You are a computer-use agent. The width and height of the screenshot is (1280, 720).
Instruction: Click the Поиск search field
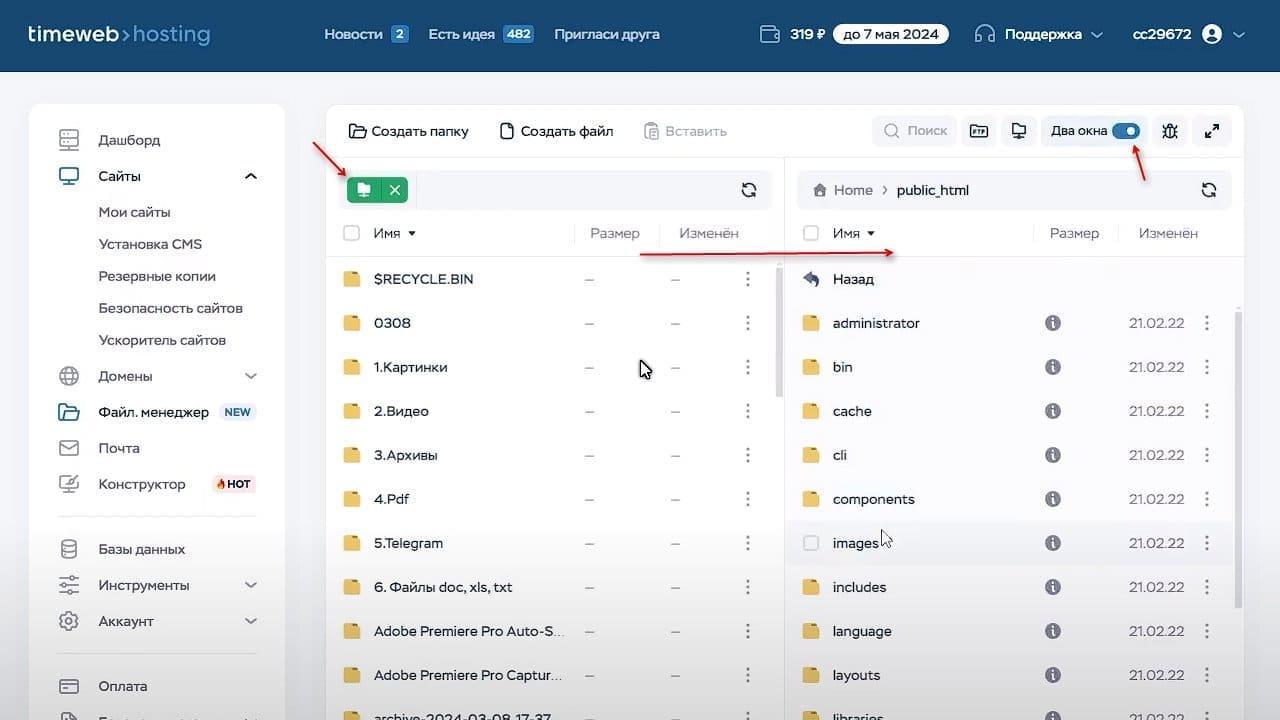[914, 131]
